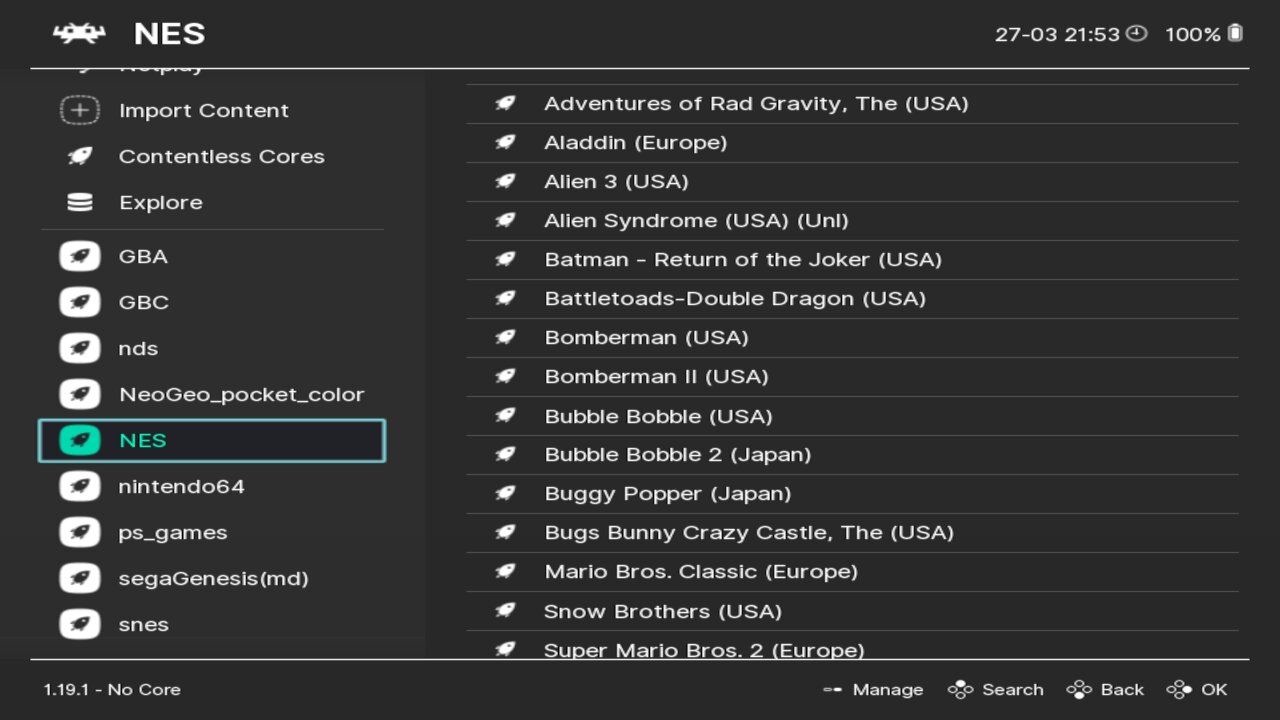Viewport: 1280px width, 720px height.
Task: Launch Mario Bros. Classic (Europe)
Action: [852, 571]
